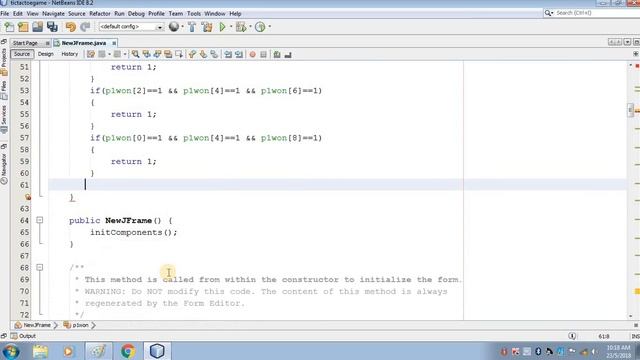Collapse the NewJFrame constructor fold
Screen dimensions: 640x360
(40, 220)
